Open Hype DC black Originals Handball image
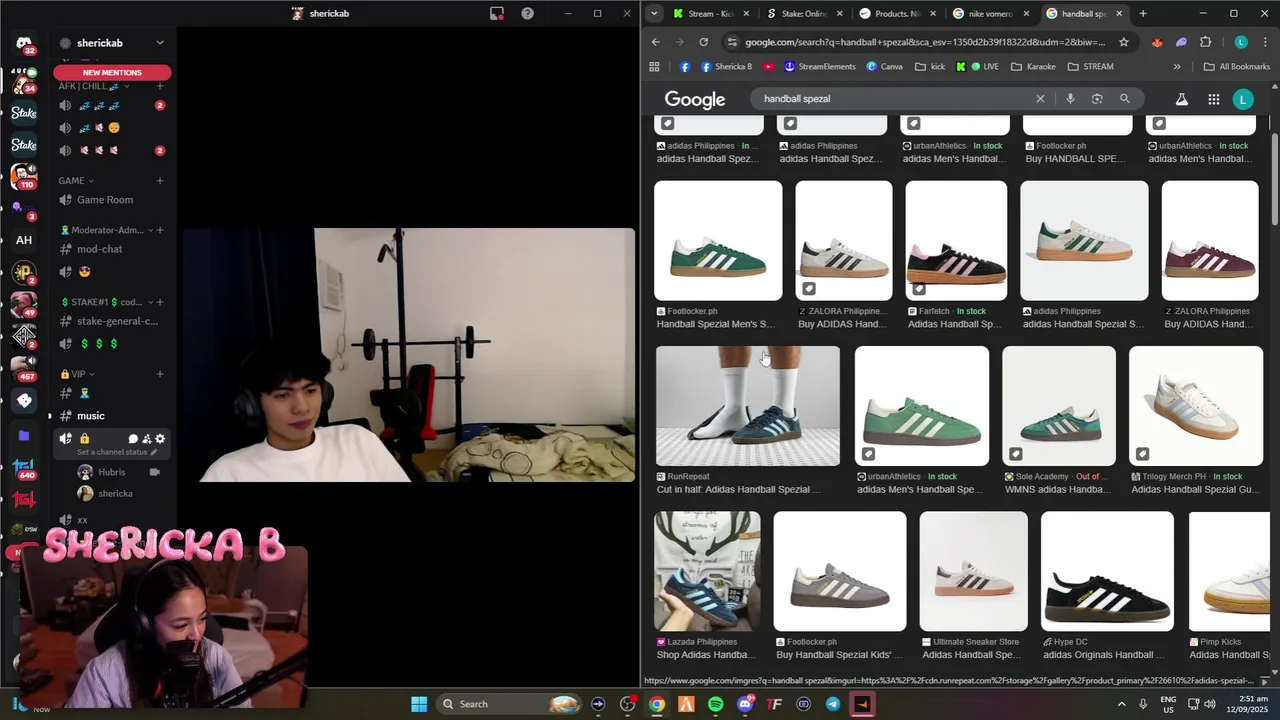The height and width of the screenshot is (720, 1280). point(1107,571)
